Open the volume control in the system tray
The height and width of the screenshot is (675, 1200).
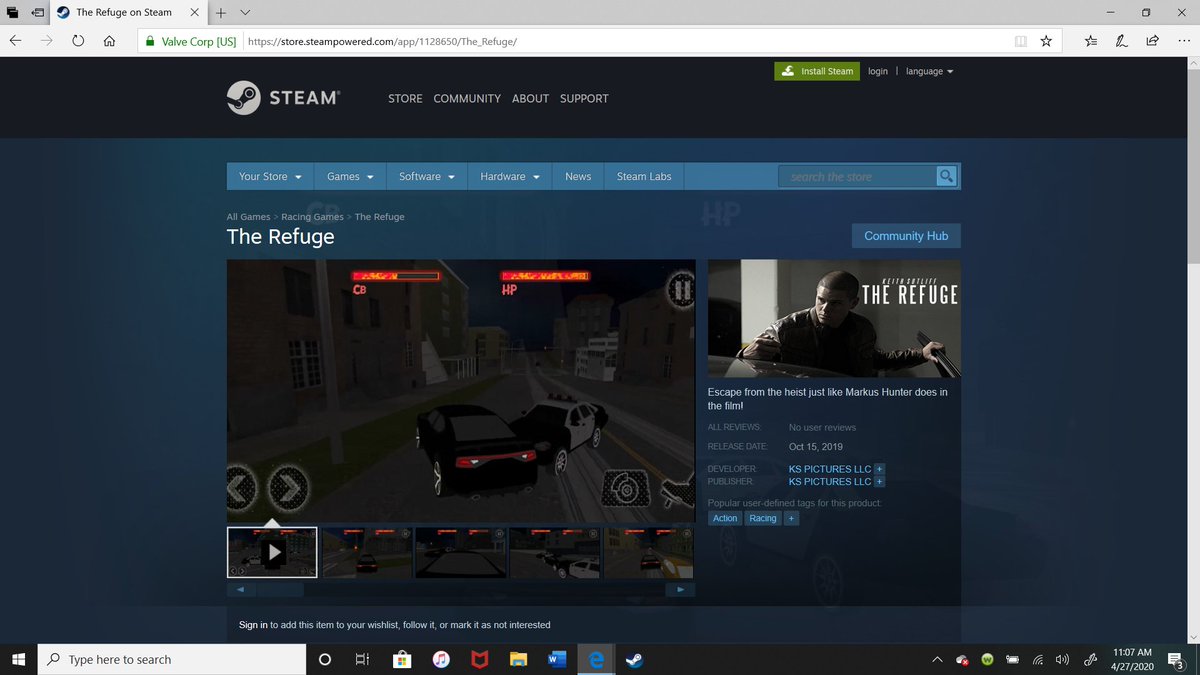click(x=1062, y=659)
